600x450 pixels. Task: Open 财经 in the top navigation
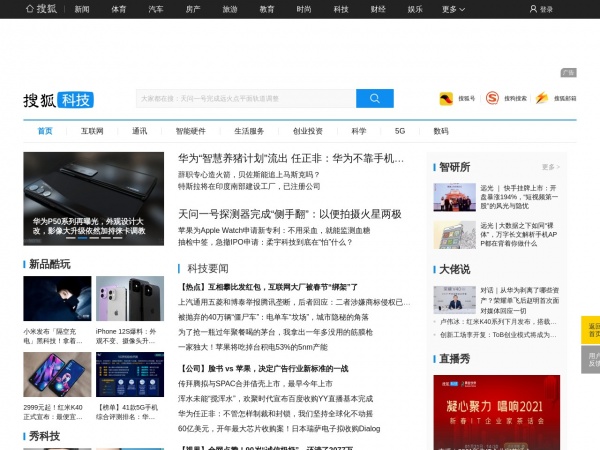378,9
